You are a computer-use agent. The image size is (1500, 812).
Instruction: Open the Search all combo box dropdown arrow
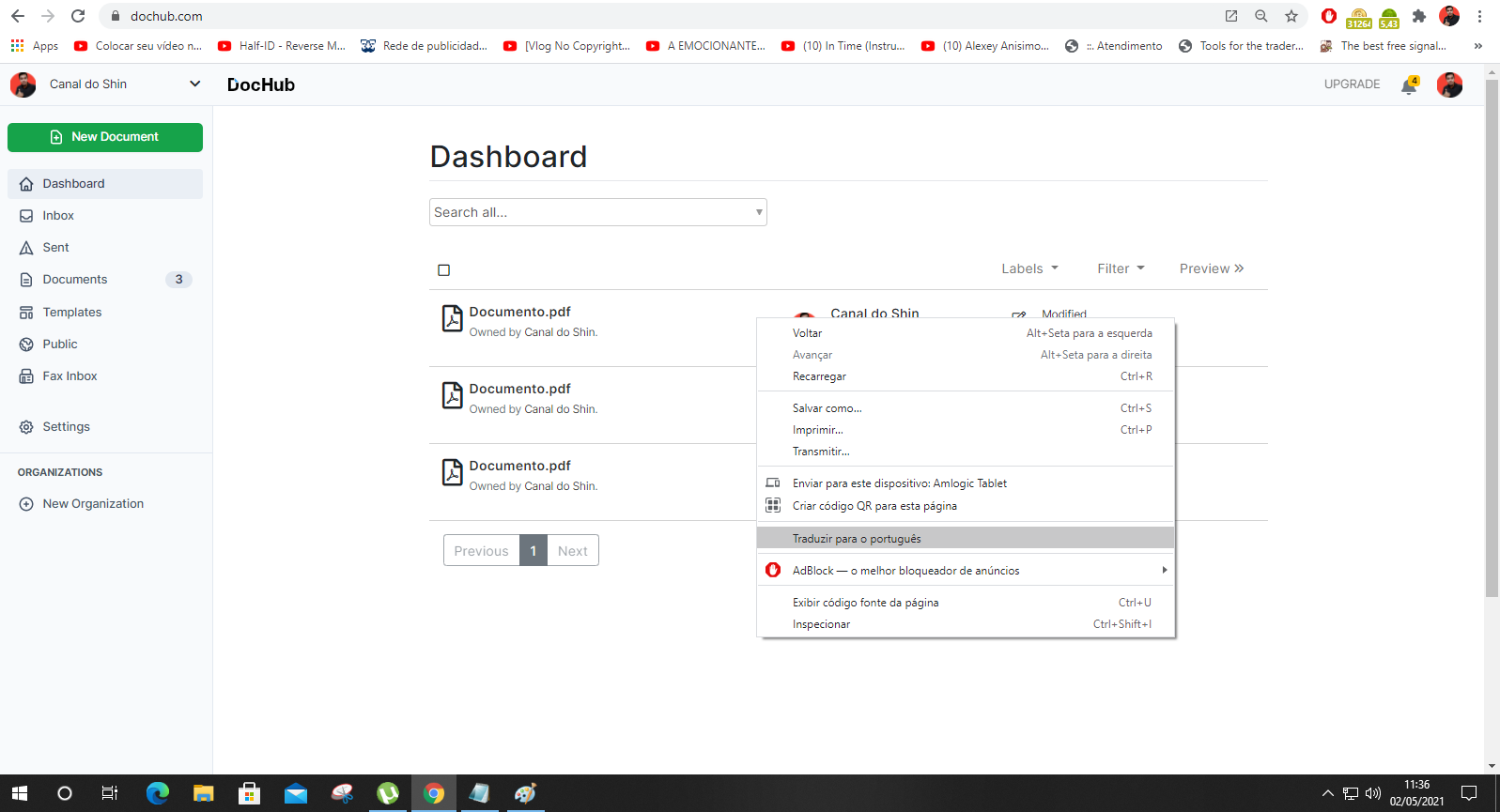pos(759,212)
